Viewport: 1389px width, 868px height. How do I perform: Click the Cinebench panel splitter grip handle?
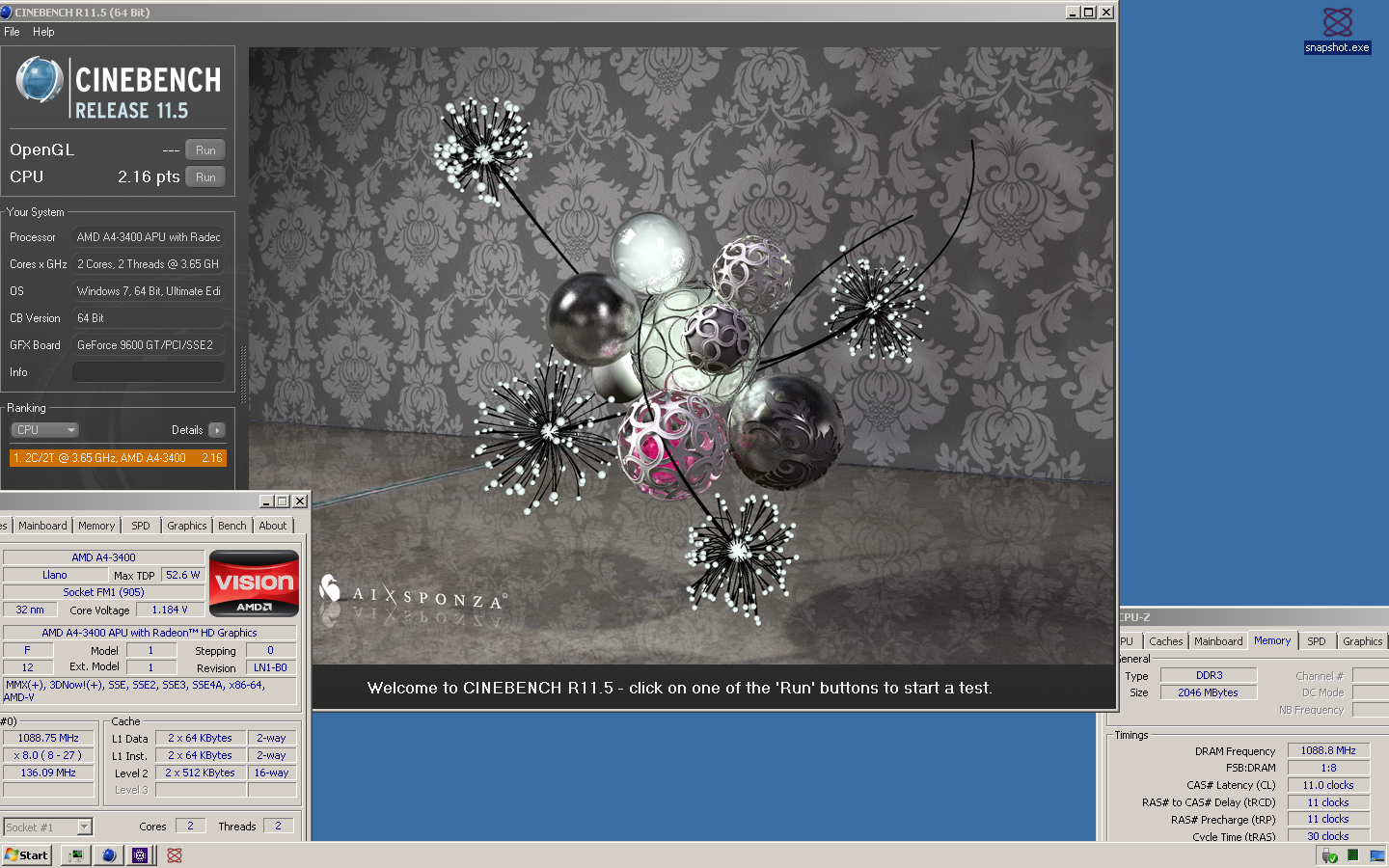[x=243, y=373]
